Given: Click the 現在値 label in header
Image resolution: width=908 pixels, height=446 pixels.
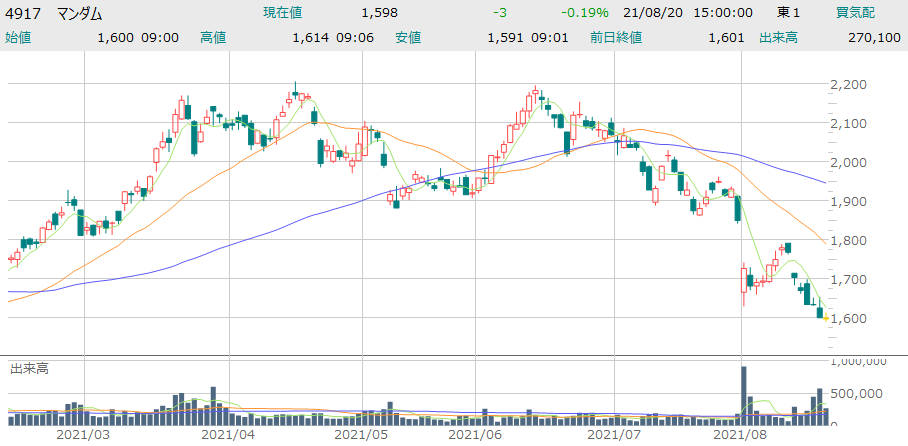Looking at the screenshot, I should (x=284, y=13).
